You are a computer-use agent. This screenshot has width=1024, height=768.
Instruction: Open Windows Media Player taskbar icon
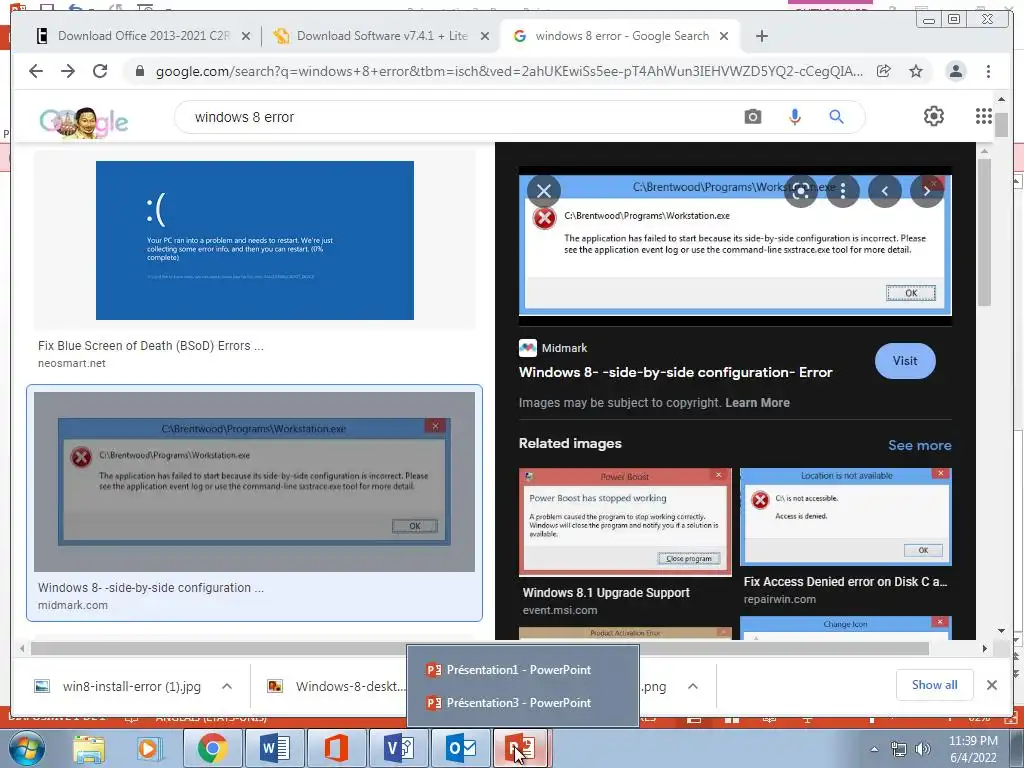[x=149, y=749]
